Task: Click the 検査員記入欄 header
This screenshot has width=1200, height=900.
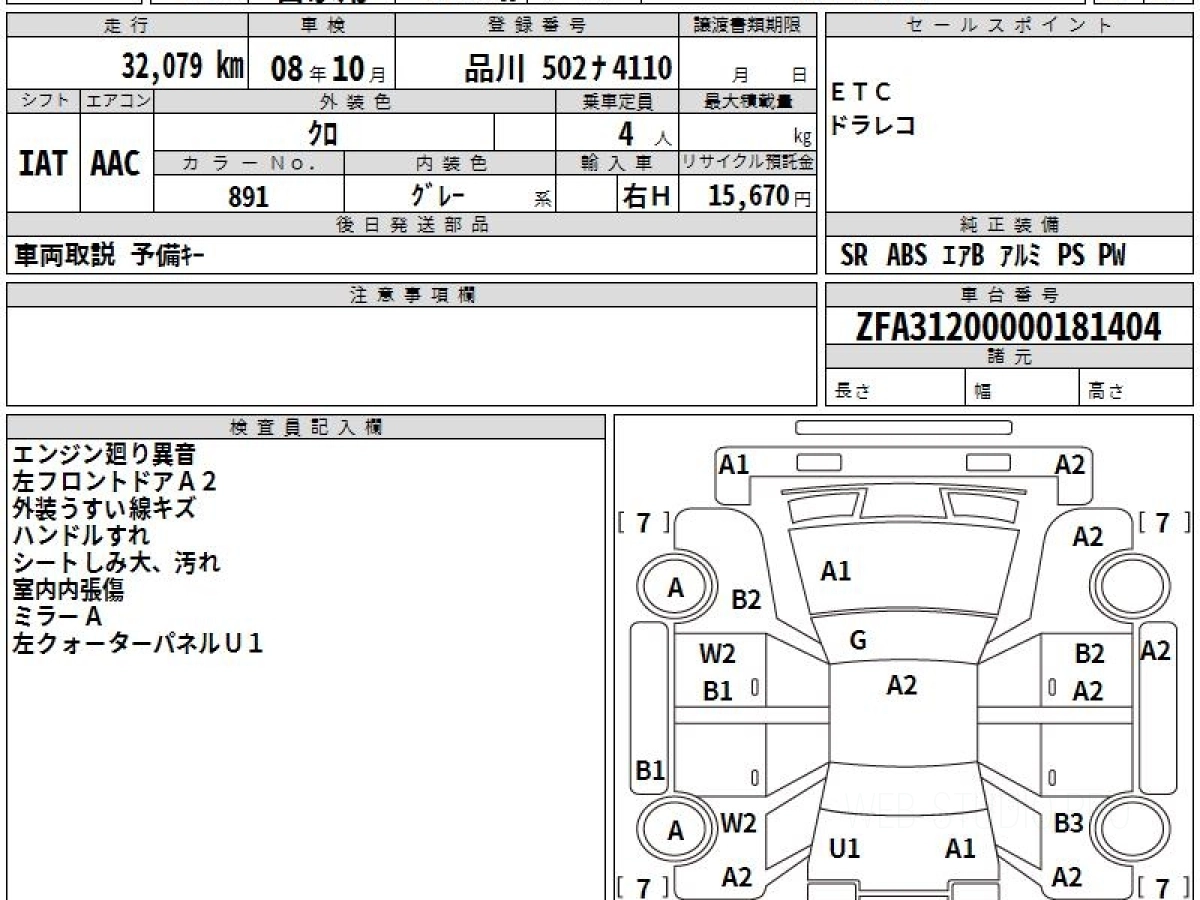Action: coord(306,427)
